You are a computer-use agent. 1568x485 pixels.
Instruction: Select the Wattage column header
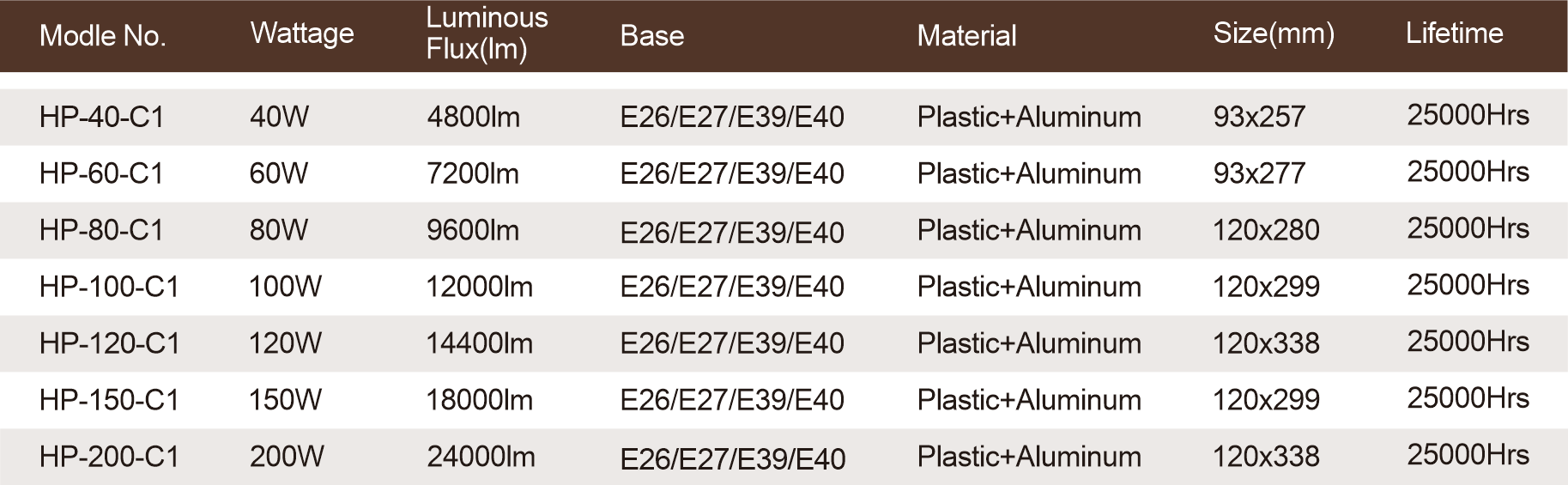302,33
